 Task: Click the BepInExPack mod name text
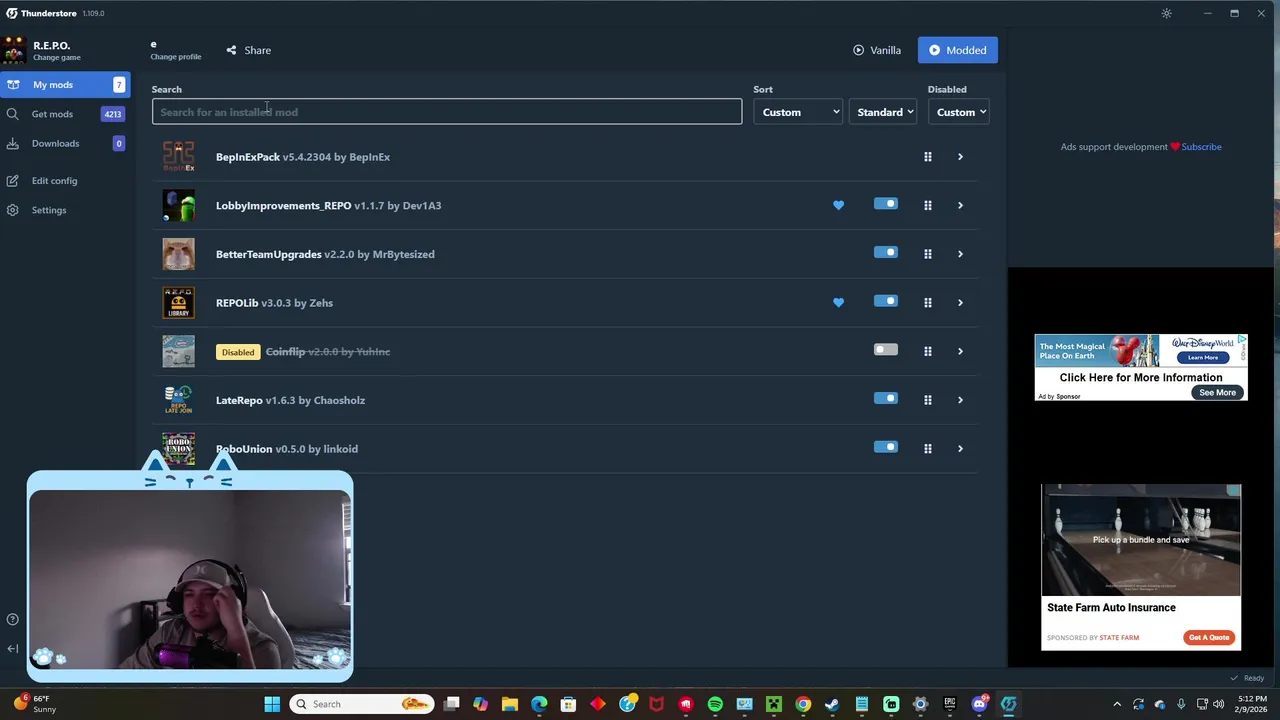point(248,157)
